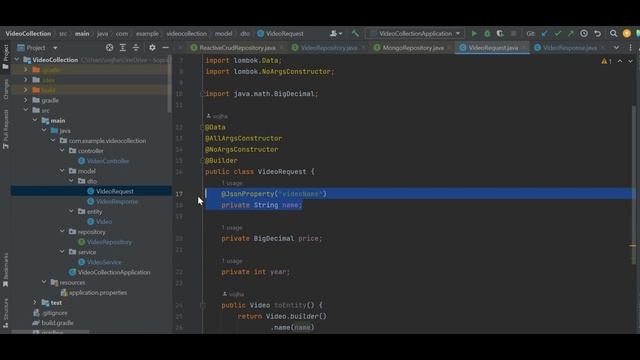Open Git history clock icon
640x360 pixels.
584,33
